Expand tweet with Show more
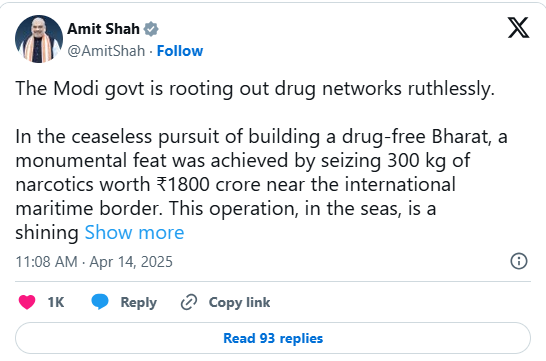Image resolution: width=546 pixels, height=361 pixels. (134, 233)
